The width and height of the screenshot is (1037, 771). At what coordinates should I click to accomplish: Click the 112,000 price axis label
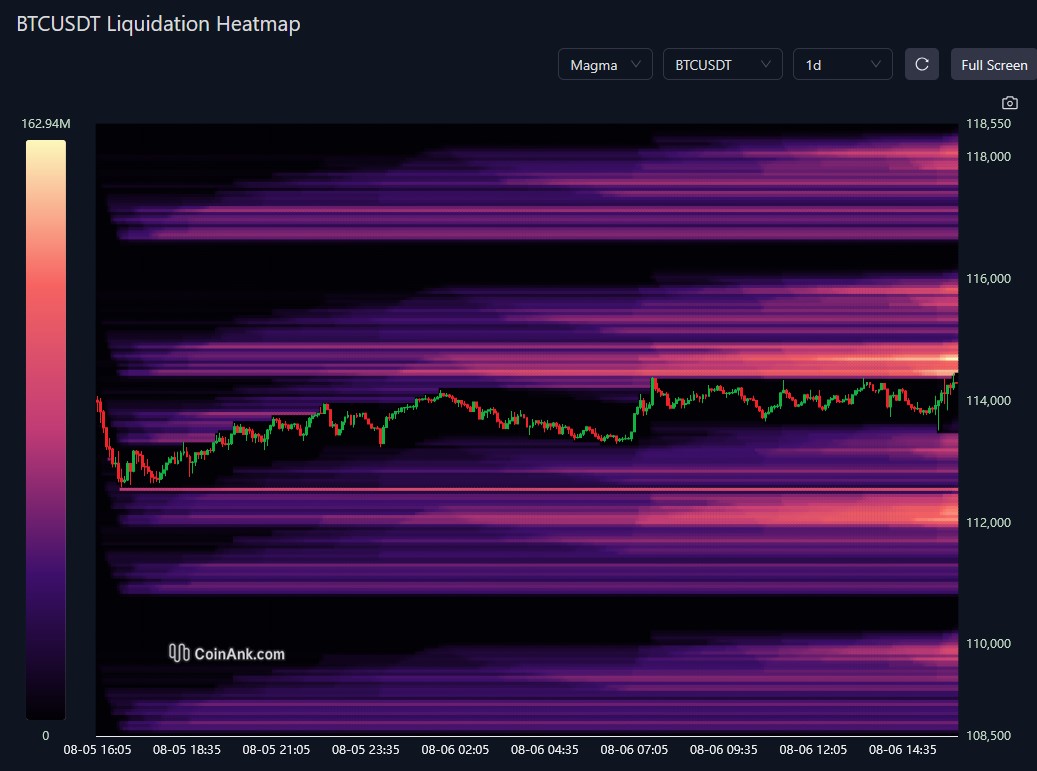tap(988, 522)
